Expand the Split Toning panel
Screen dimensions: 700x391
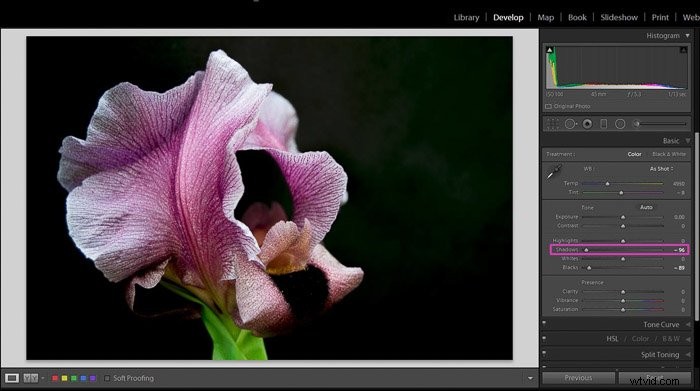pyautogui.click(x=660, y=354)
